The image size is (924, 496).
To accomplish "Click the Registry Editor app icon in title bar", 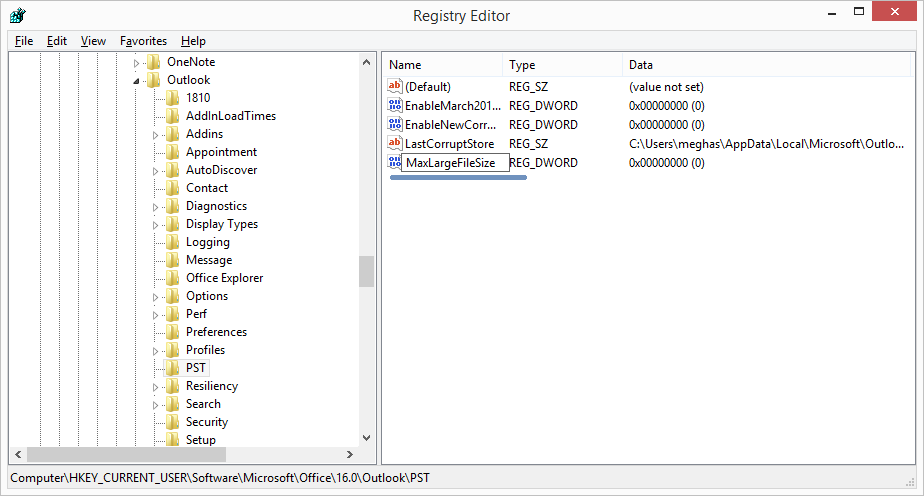I will pos(18,15).
